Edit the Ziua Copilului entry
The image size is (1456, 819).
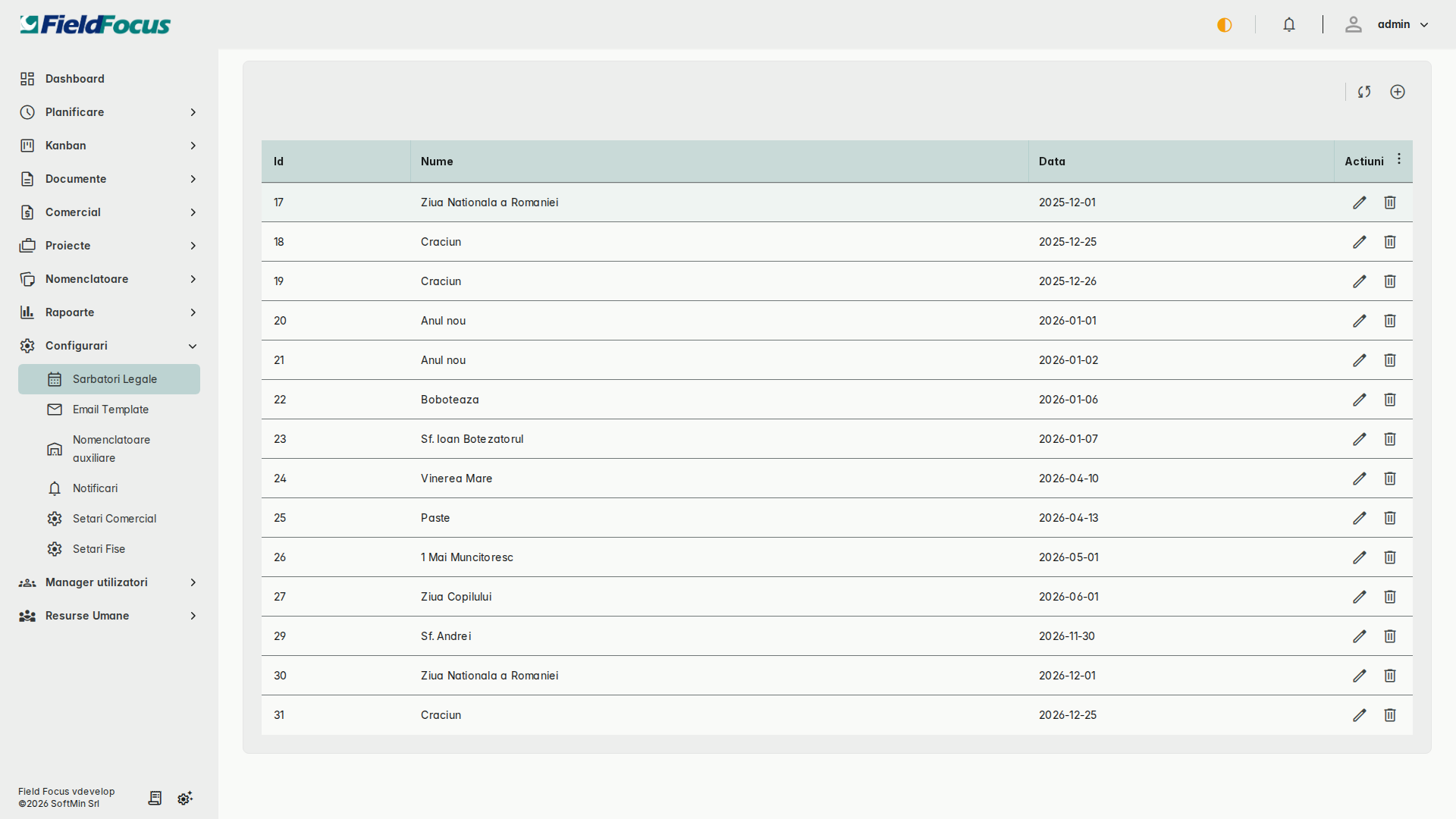(x=1359, y=597)
